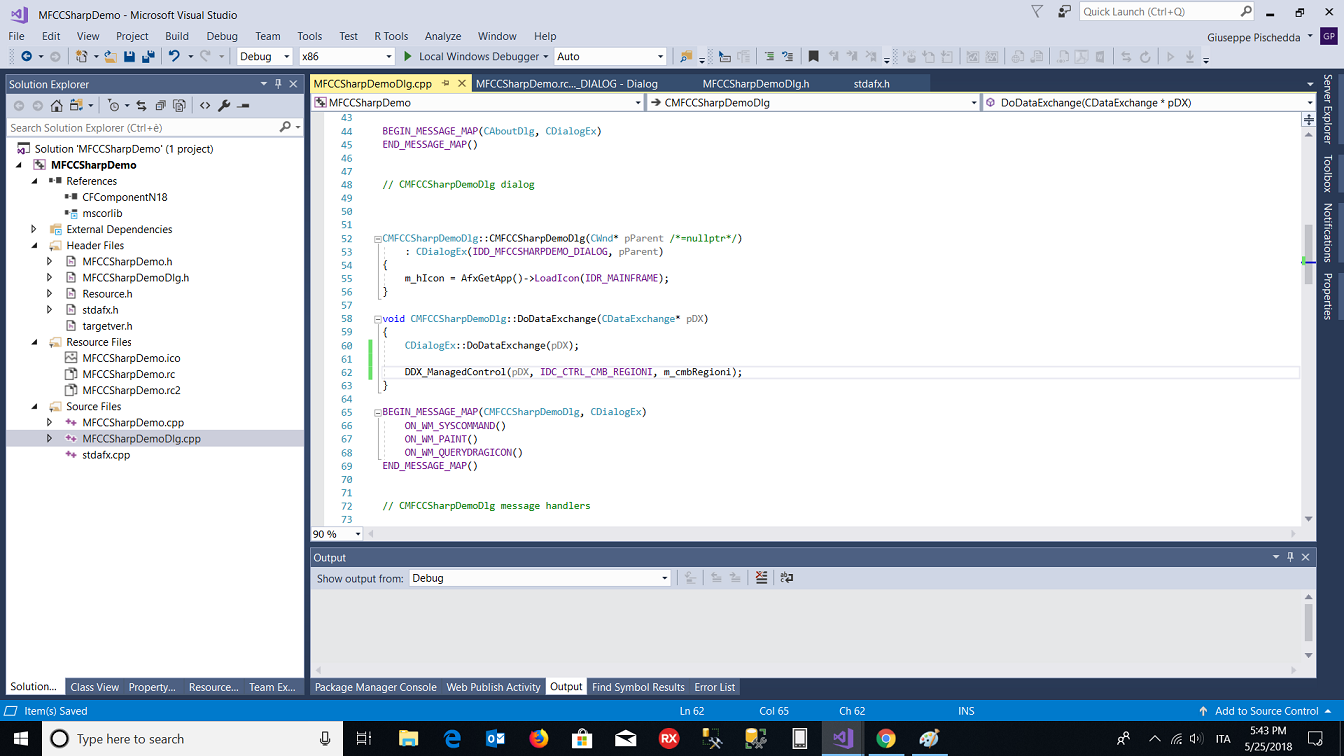Screen dimensions: 1344x756
Task: Uncomment selected lines via toolbar icon
Action: pos(787,57)
